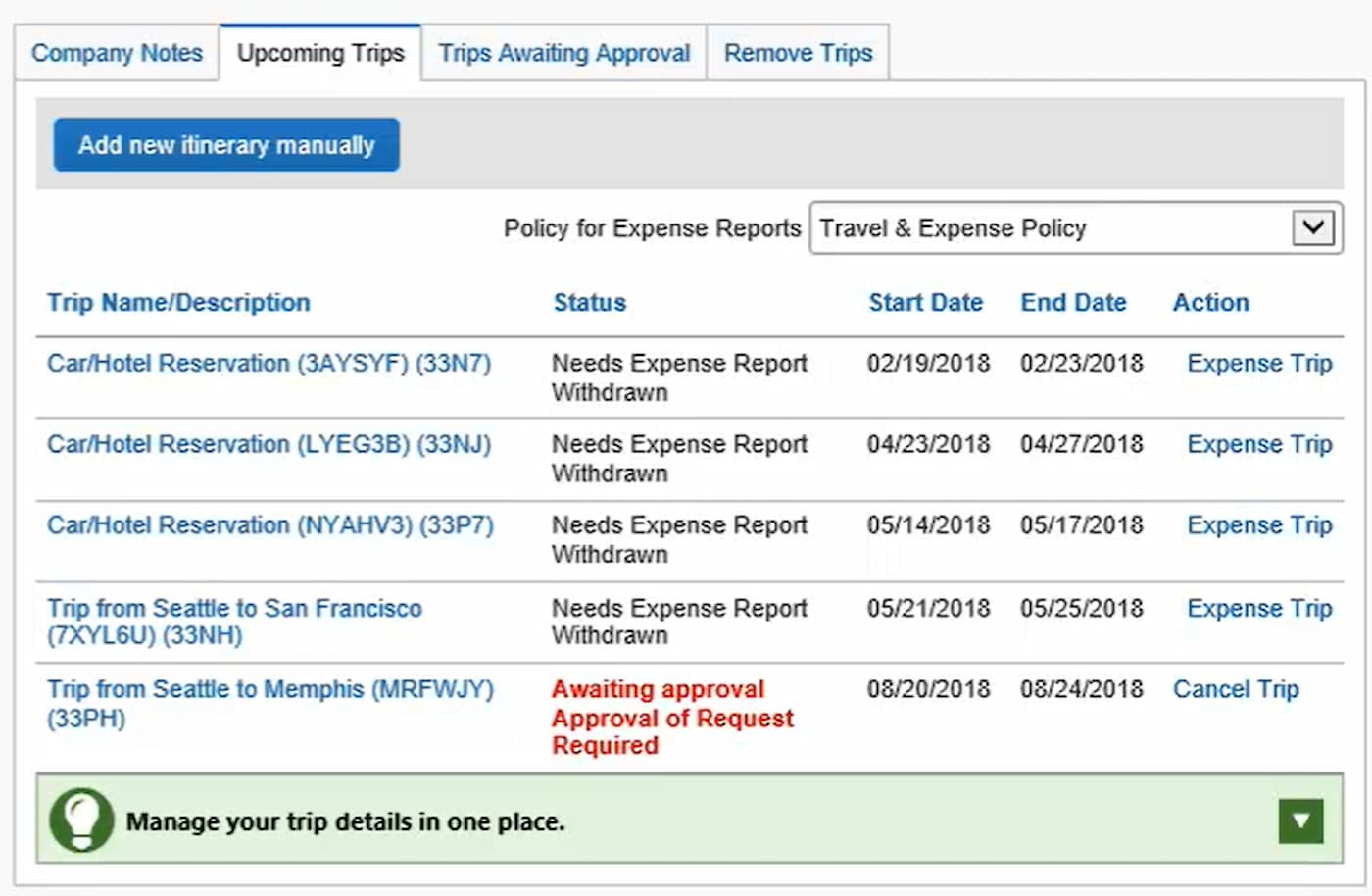Open the Seattle to San Francisco trip
Image resolution: width=1372 pixels, height=896 pixels.
[234, 608]
